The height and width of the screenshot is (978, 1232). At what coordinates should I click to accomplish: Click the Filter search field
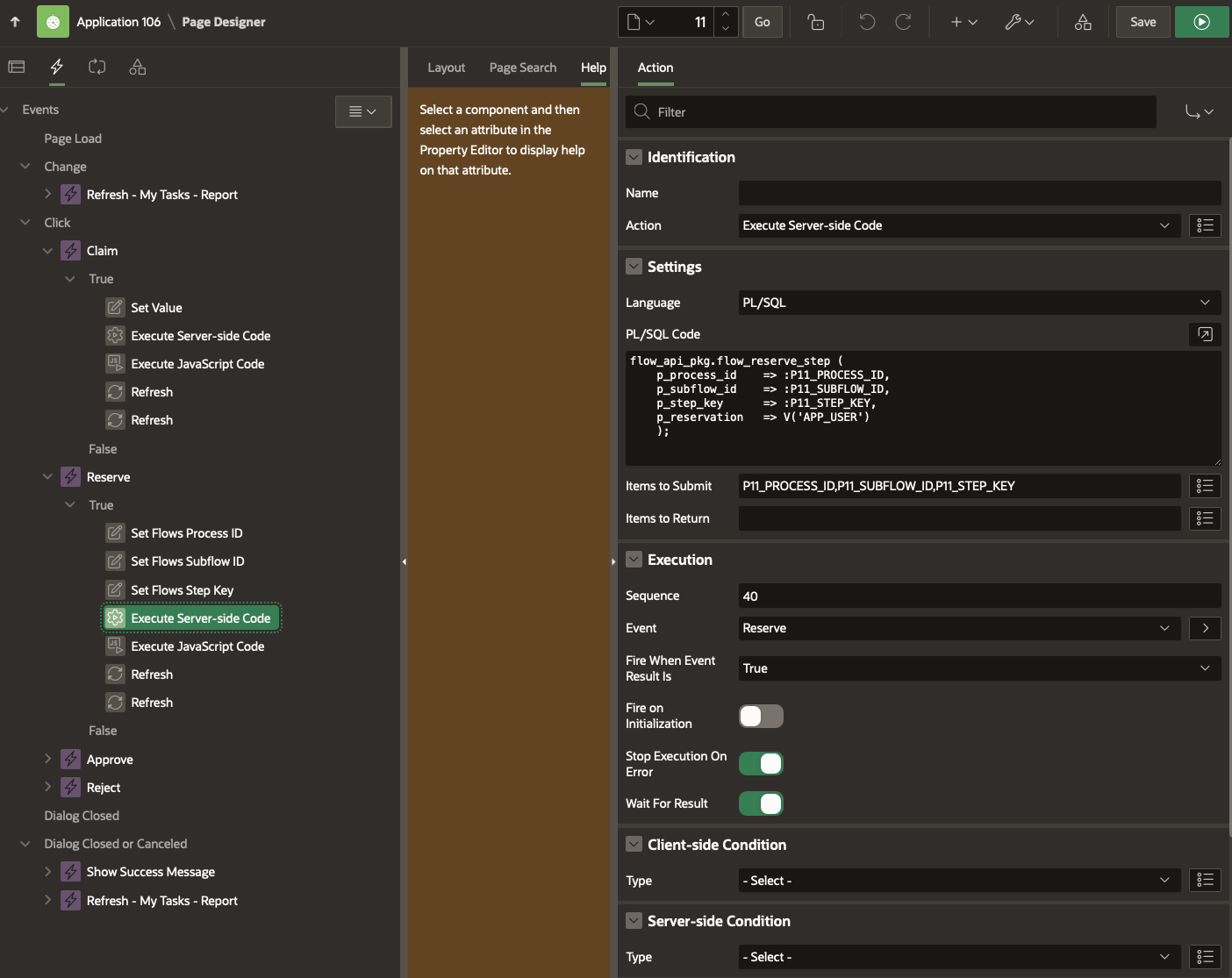891,111
